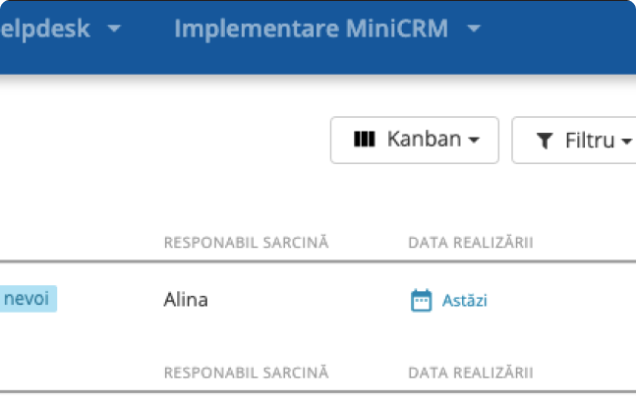Expand the arrow next to Implementare MiniCRM

[473, 29]
